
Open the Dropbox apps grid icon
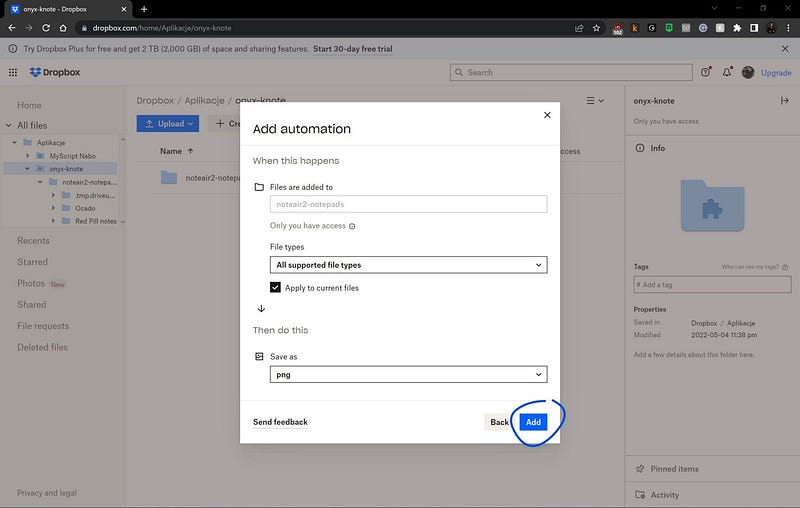pyautogui.click(x=13, y=72)
